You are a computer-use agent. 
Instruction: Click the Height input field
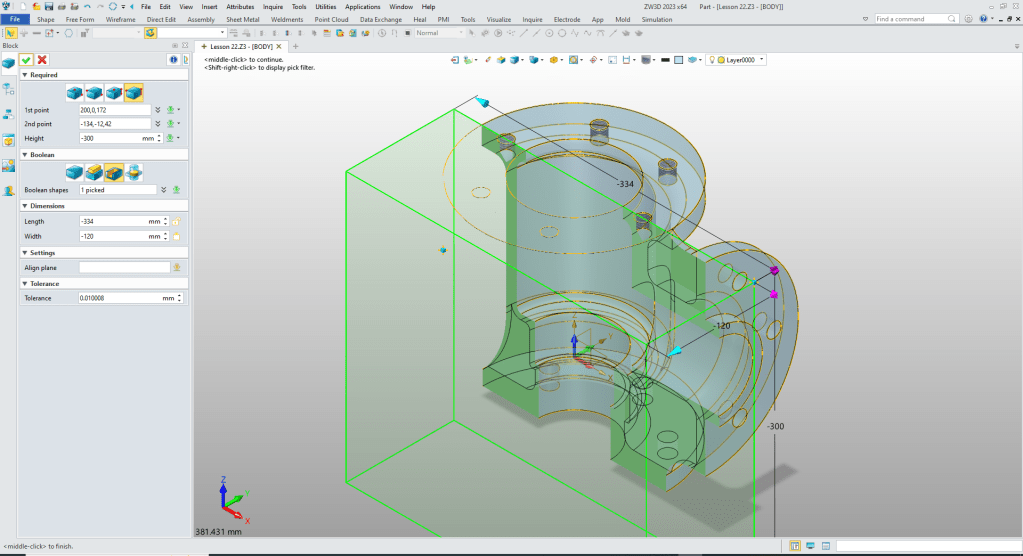click(x=108, y=138)
